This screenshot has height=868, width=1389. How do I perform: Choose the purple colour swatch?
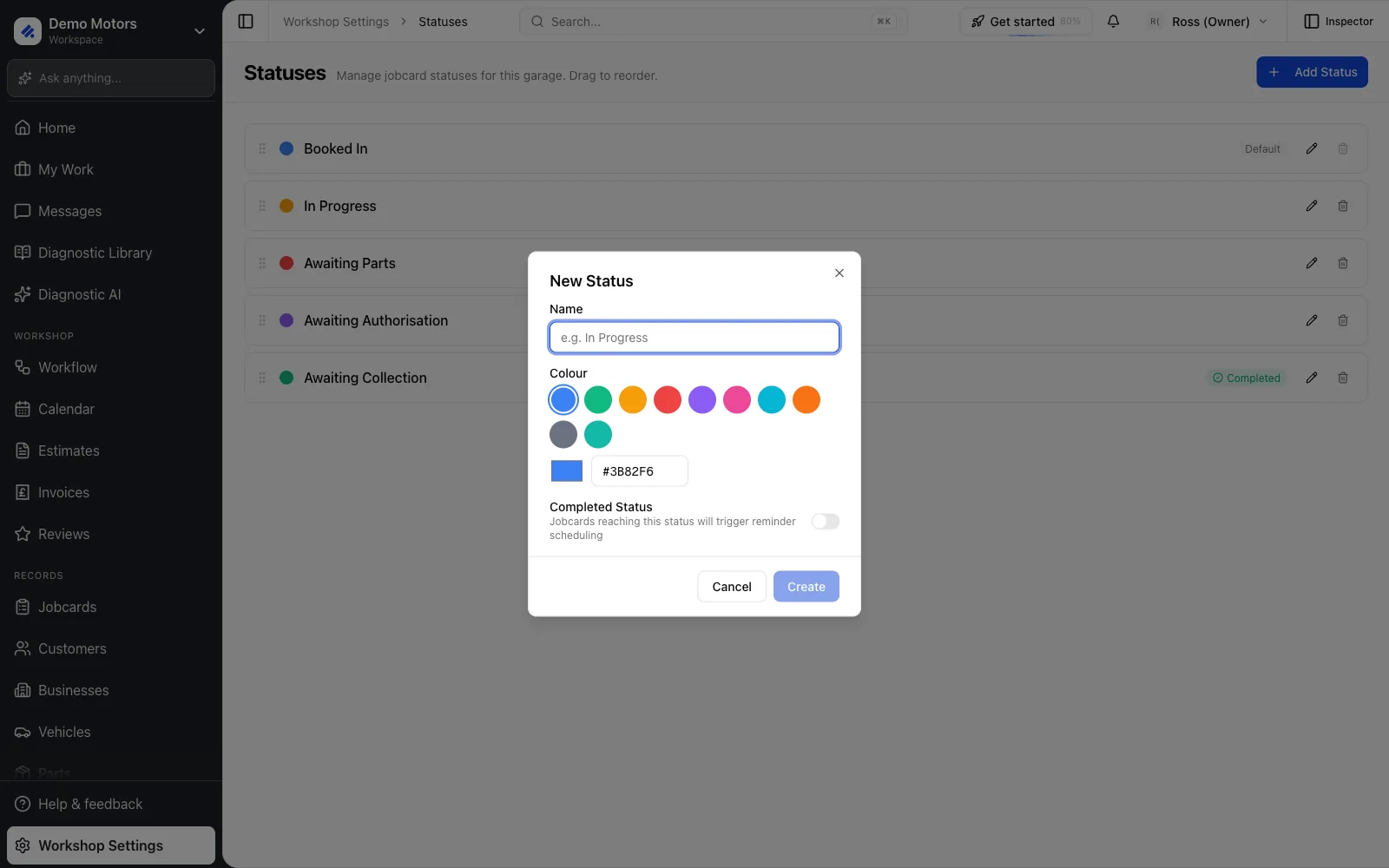coord(702,399)
